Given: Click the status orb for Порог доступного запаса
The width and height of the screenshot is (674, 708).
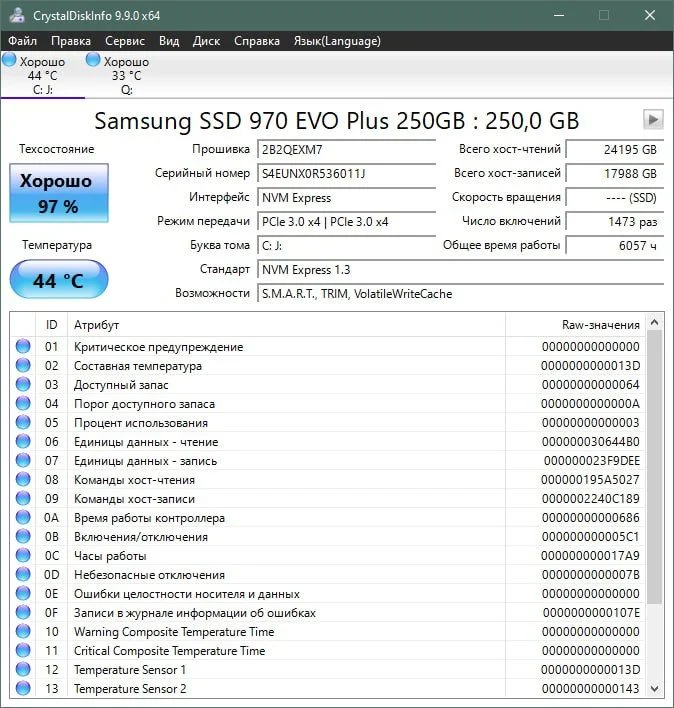Looking at the screenshot, I should (23, 403).
